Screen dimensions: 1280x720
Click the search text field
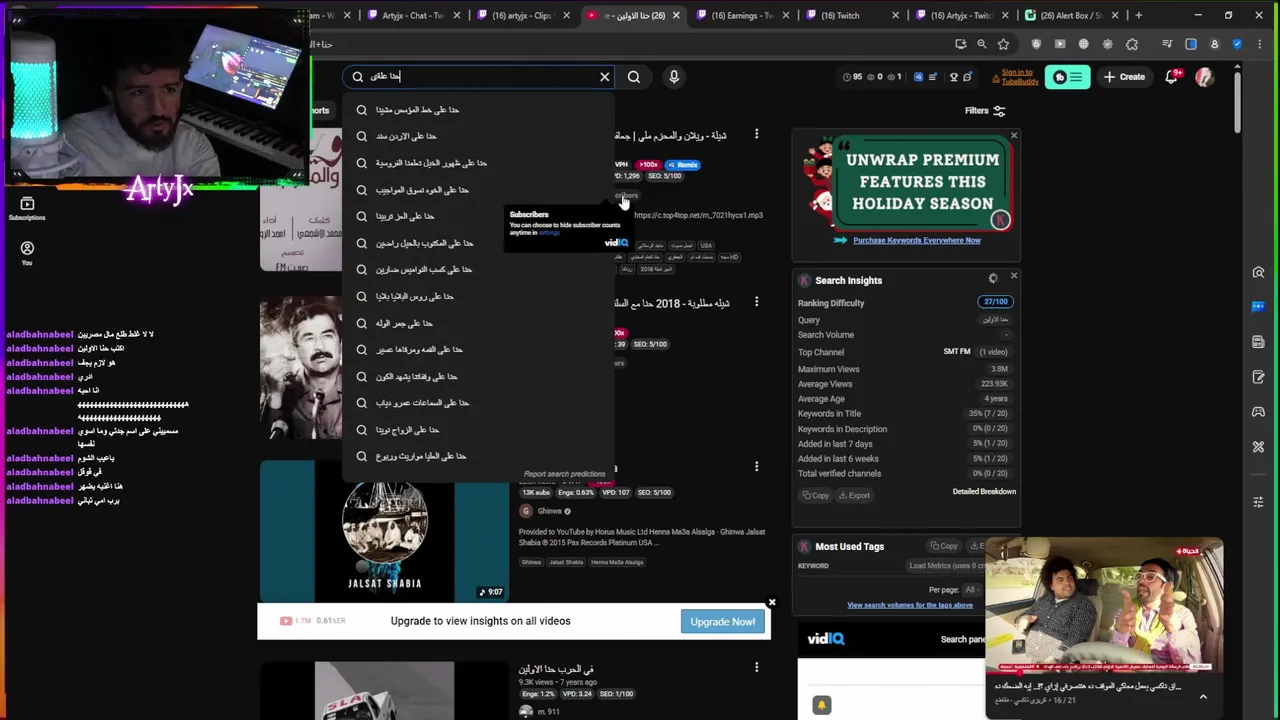(480, 77)
